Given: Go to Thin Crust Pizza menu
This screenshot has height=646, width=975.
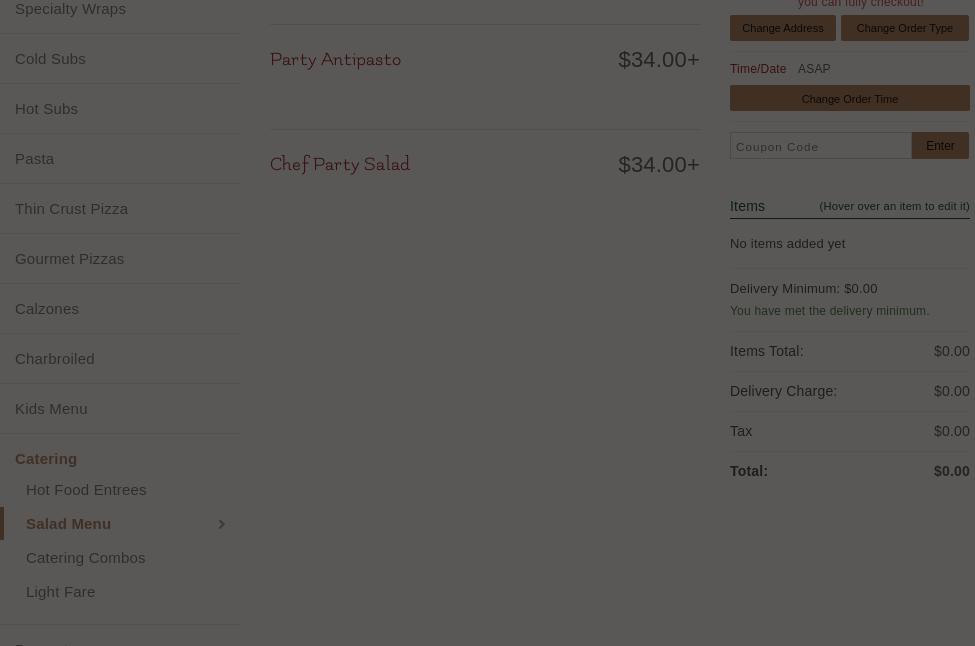Looking at the screenshot, I should (71, 209).
